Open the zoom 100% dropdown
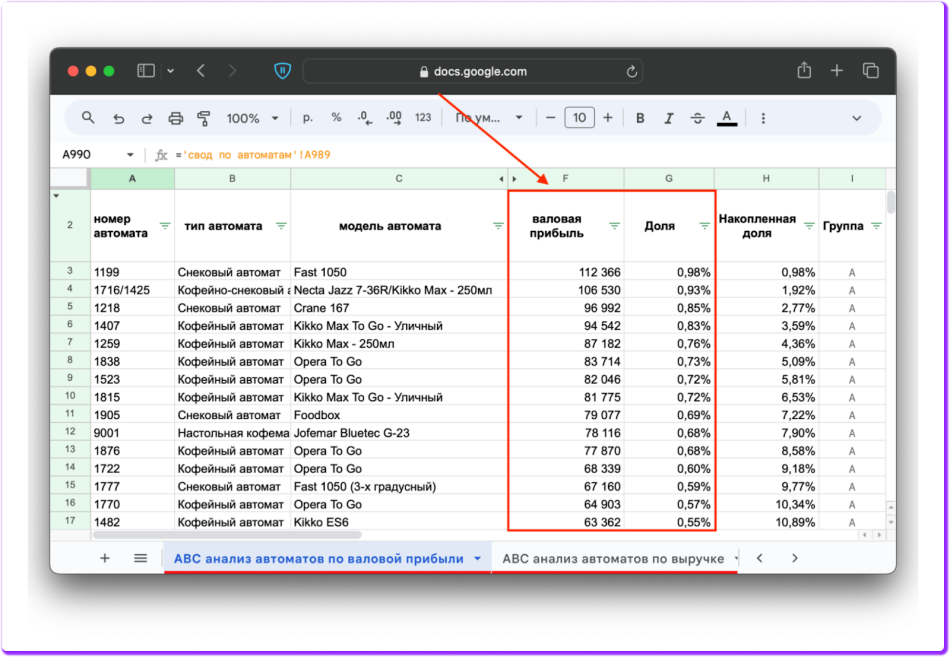Screen dimensions: 950x657 tap(252, 118)
